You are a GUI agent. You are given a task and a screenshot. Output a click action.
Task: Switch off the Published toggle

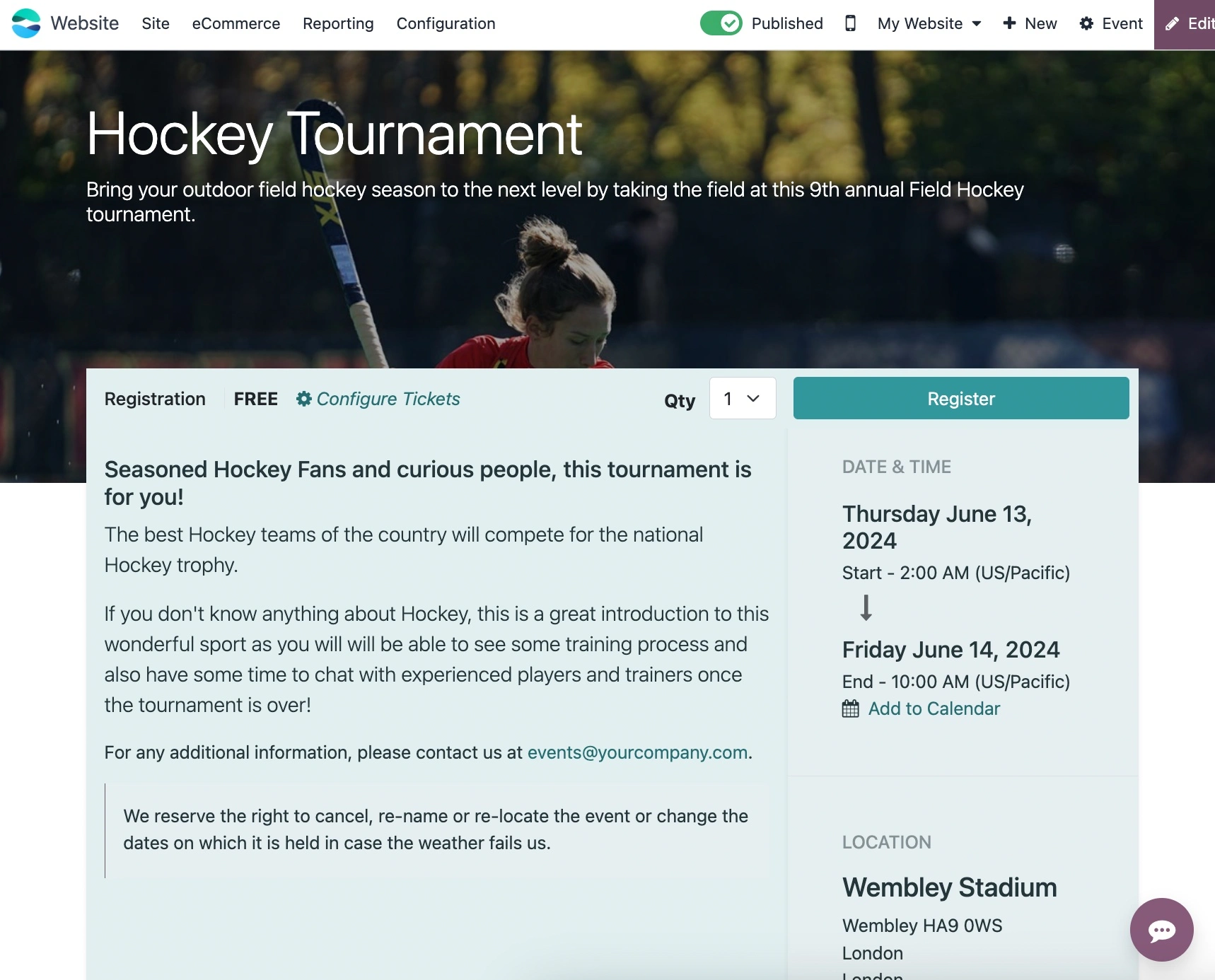[x=721, y=23]
